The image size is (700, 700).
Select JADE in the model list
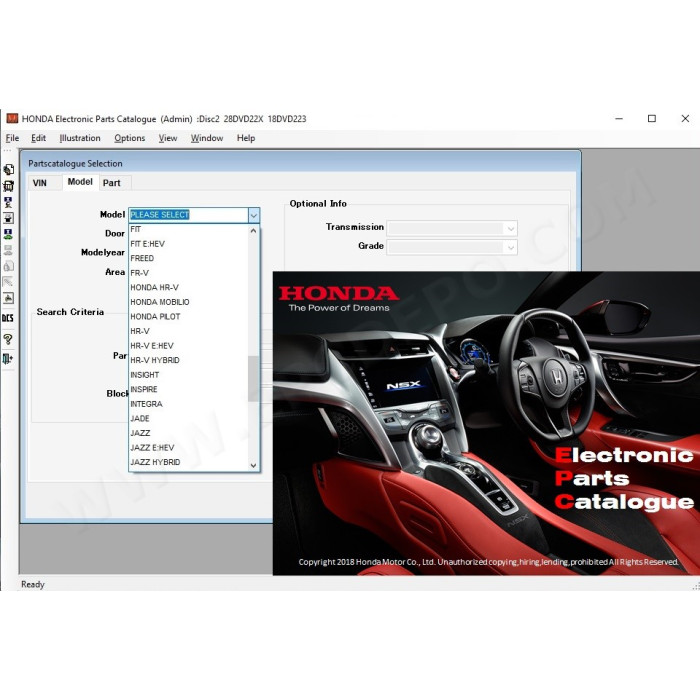pos(188,418)
